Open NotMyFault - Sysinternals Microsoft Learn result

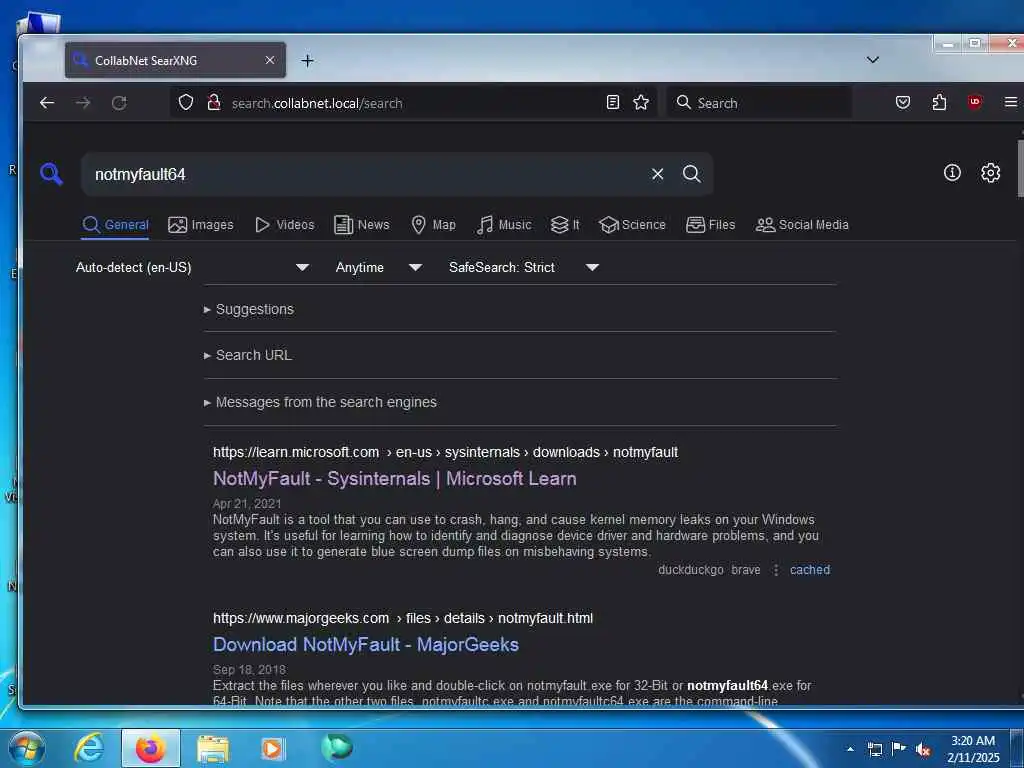click(x=394, y=478)
